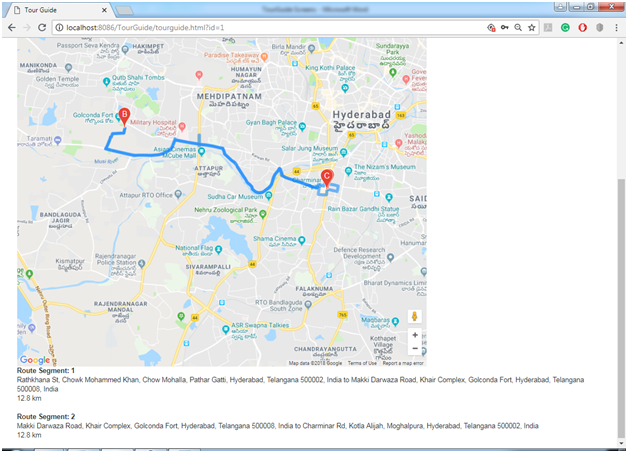
Task: Click the Sundarayya Park green pin
Action: 393,72
